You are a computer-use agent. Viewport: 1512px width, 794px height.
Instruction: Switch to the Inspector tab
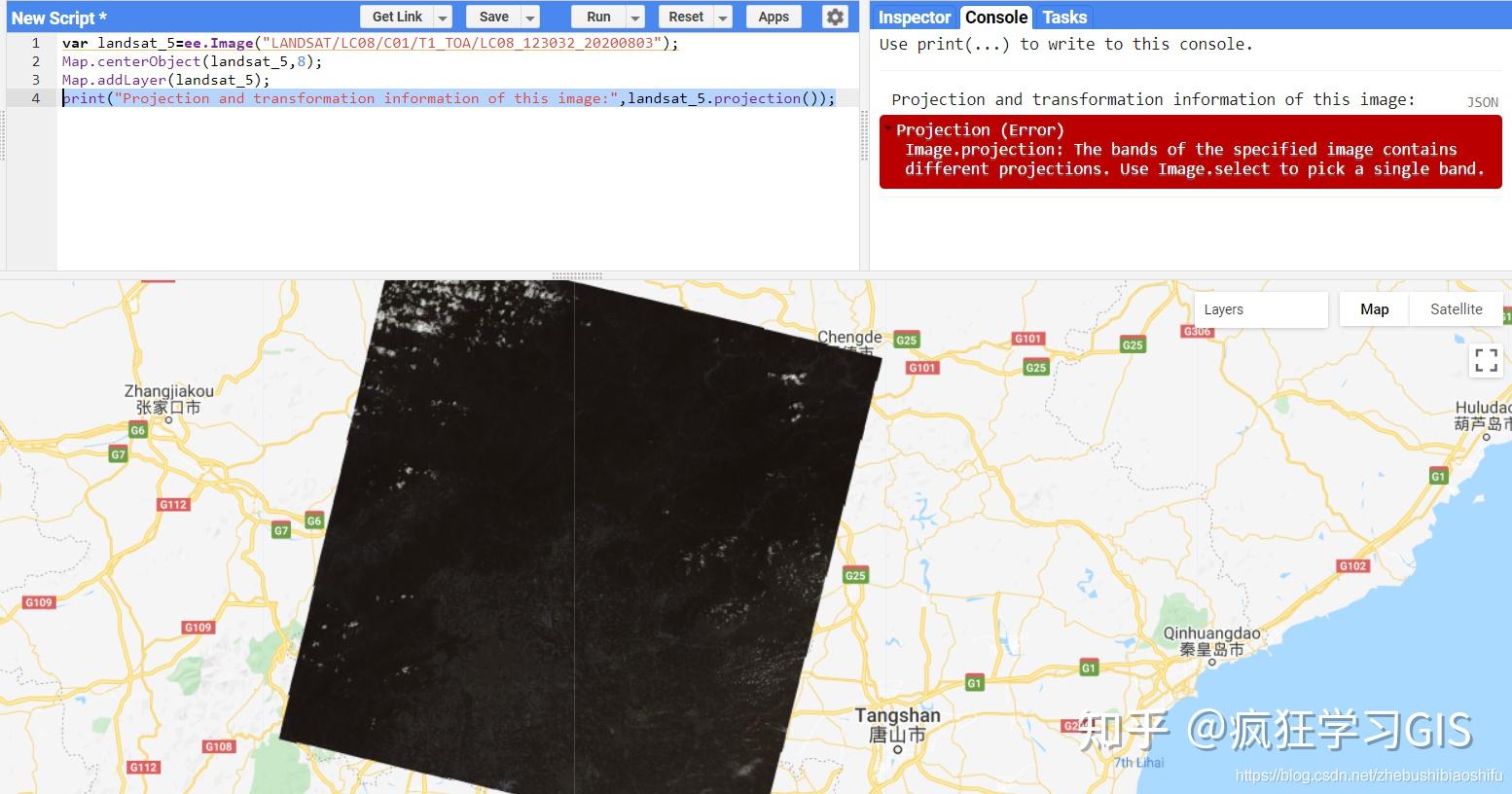[x=914, y=17]
